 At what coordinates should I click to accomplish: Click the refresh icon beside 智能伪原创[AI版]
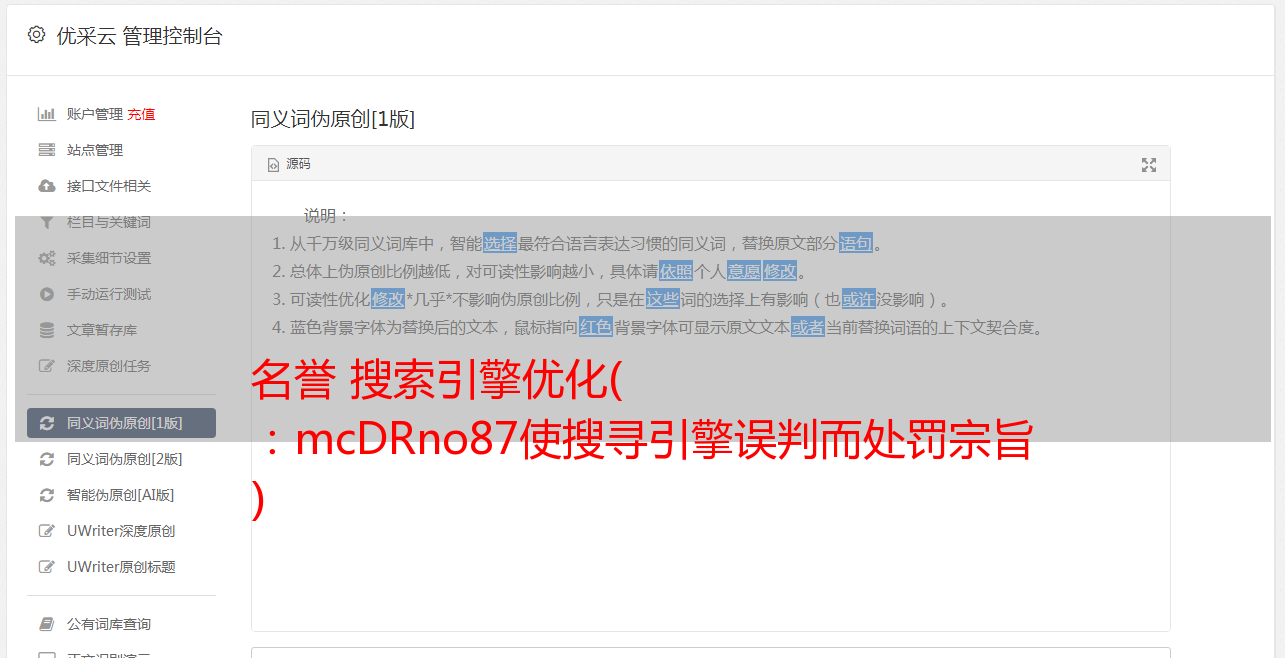(47, 495)
